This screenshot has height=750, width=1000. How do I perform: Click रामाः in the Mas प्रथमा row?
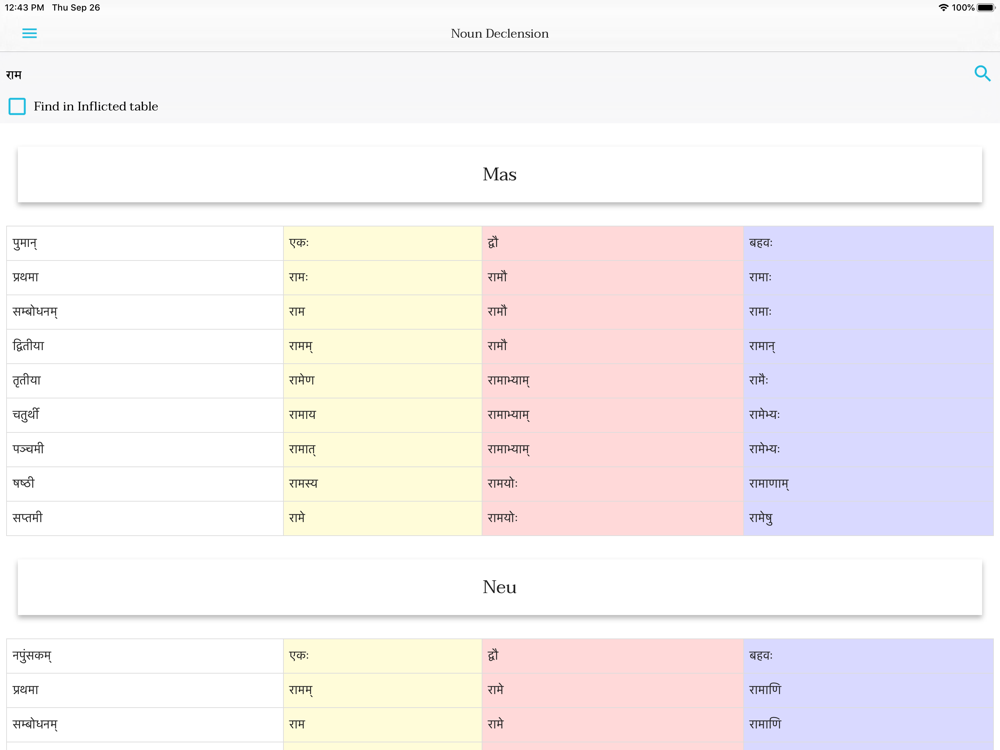pyautogui.click(x=868, y=277)
